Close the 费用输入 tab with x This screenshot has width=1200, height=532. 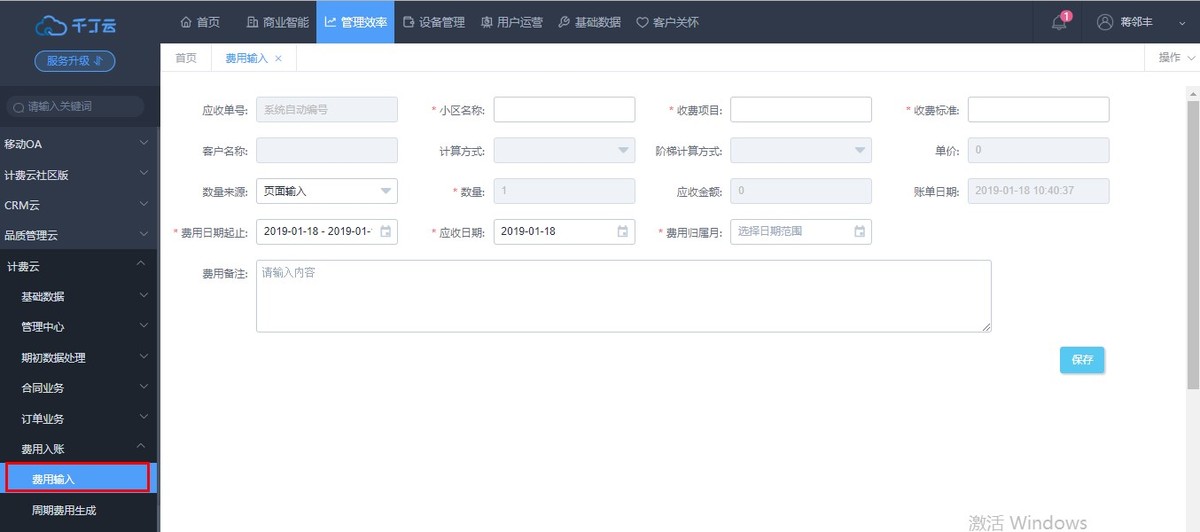point(279,59)
